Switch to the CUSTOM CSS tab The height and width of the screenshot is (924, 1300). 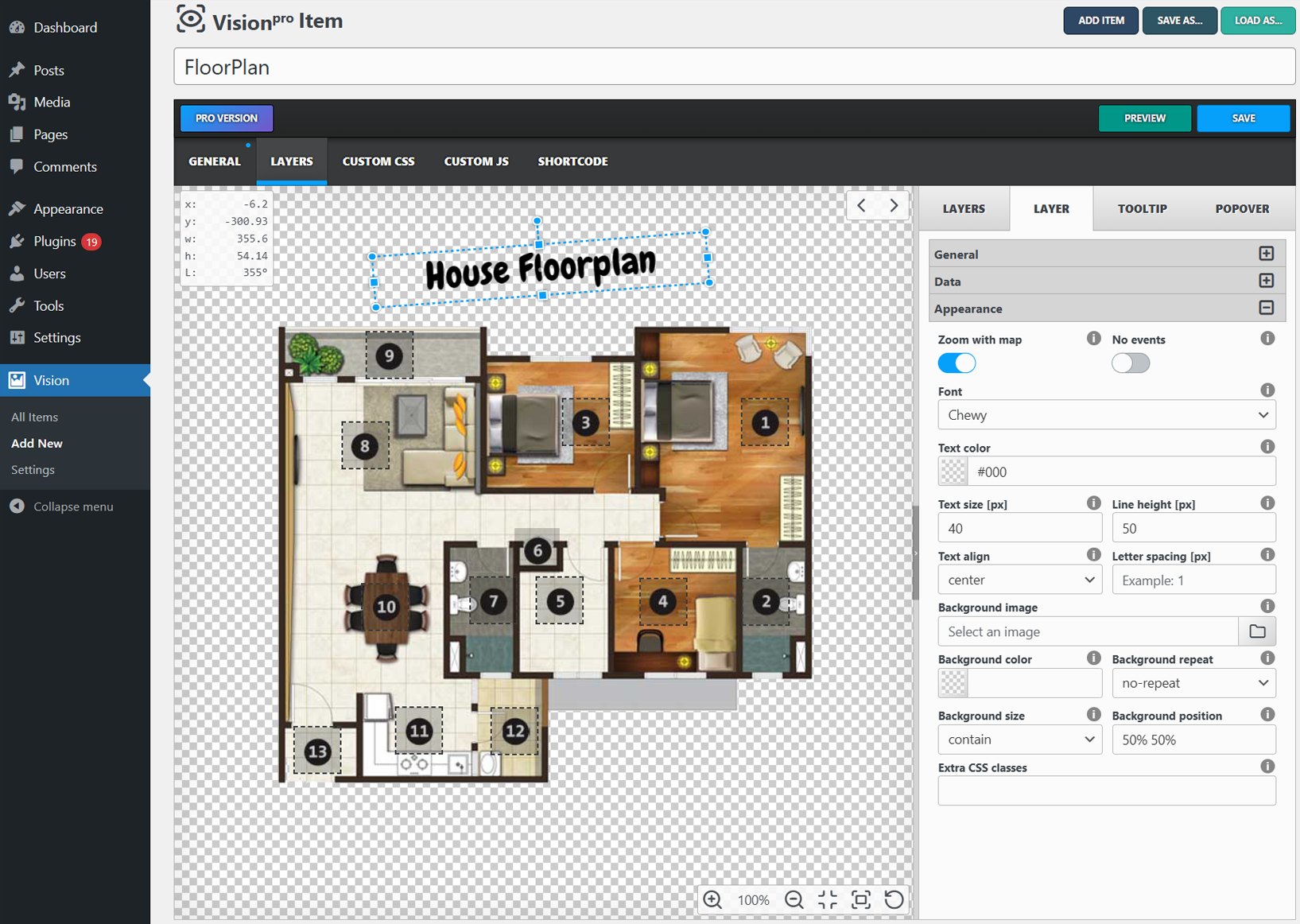[x=378, y=161]
